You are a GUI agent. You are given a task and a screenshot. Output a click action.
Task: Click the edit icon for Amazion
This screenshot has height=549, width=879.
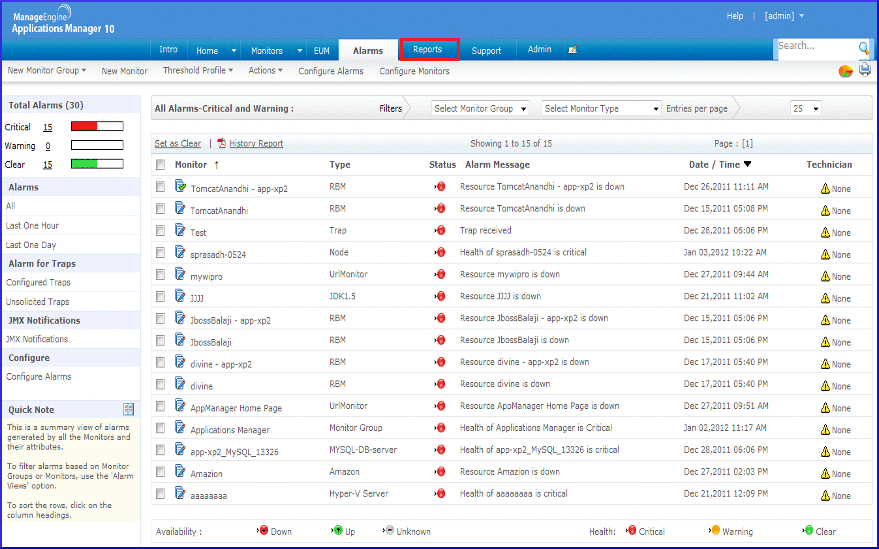point(180,470)
